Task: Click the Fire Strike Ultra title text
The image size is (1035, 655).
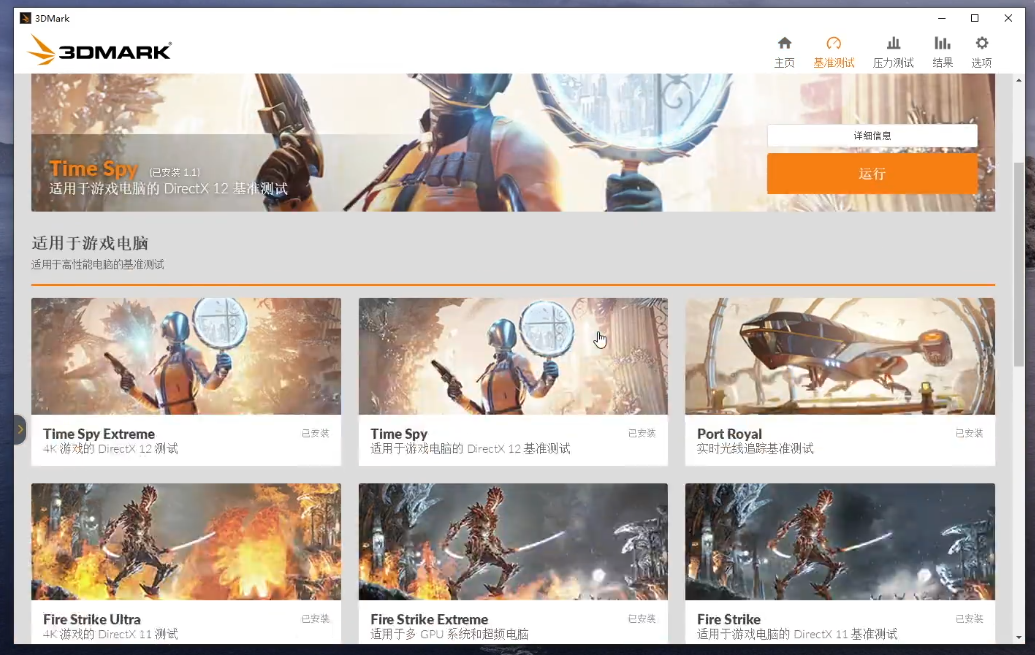Action: (92, 619)
